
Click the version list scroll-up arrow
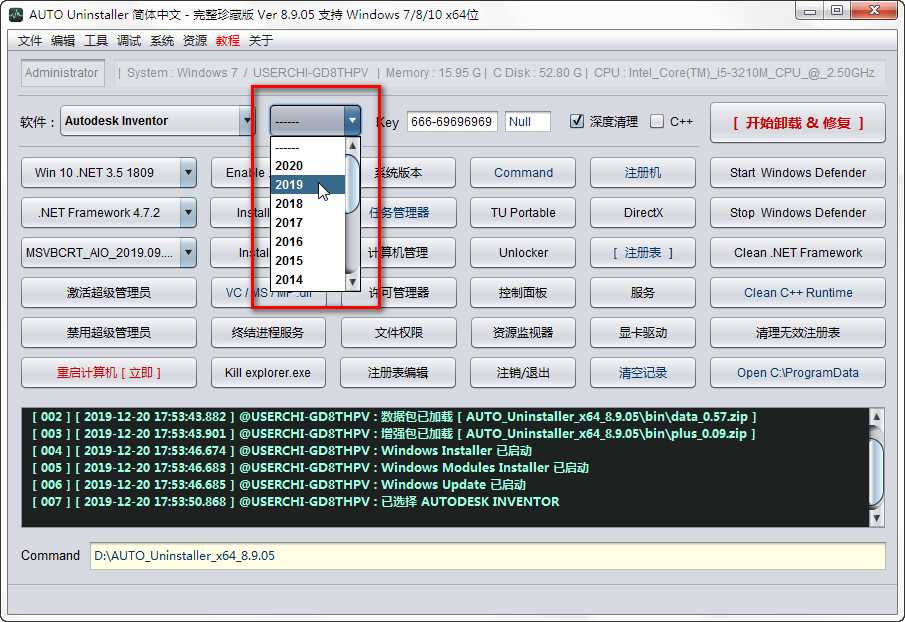[x=352, y=146]
